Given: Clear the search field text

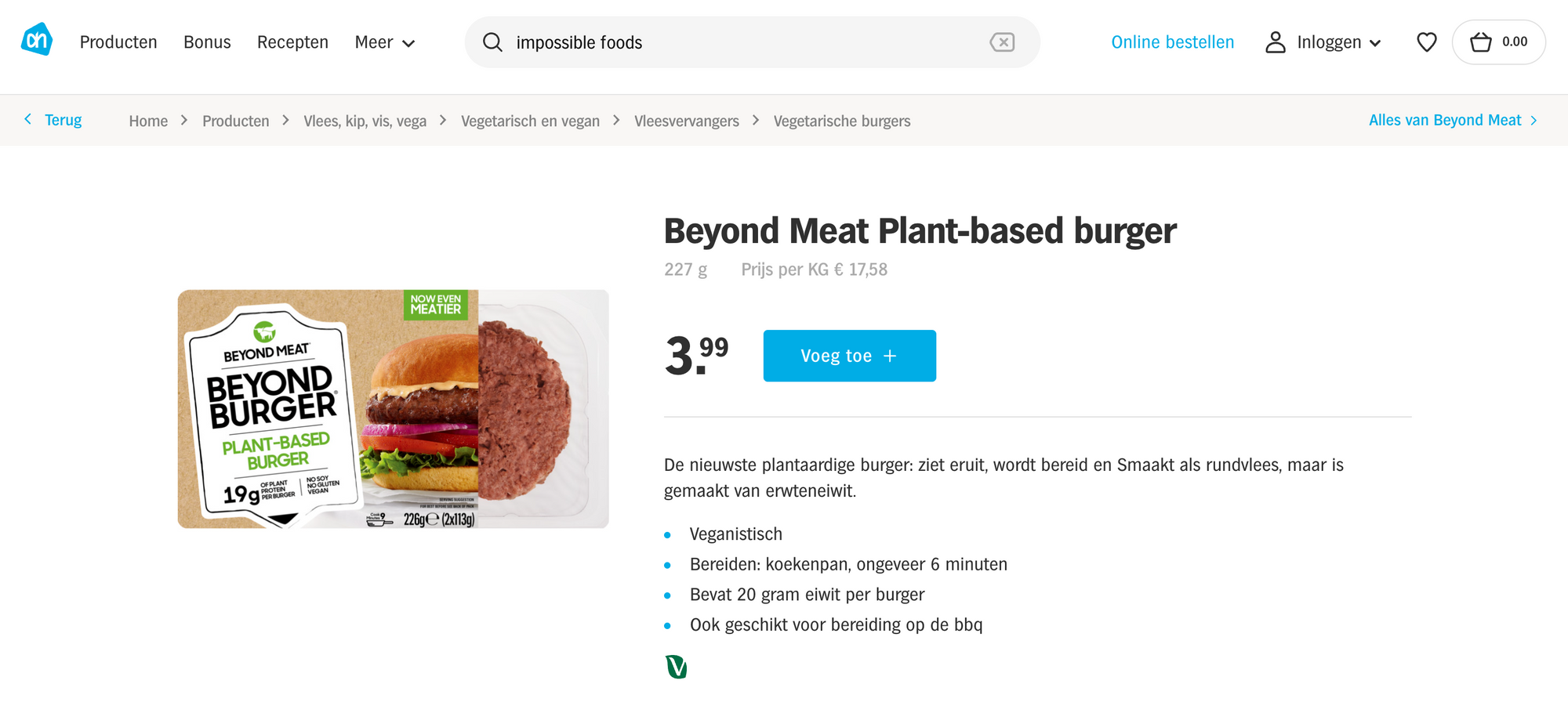Looking at the screenshot, I should pos(1002,42).
